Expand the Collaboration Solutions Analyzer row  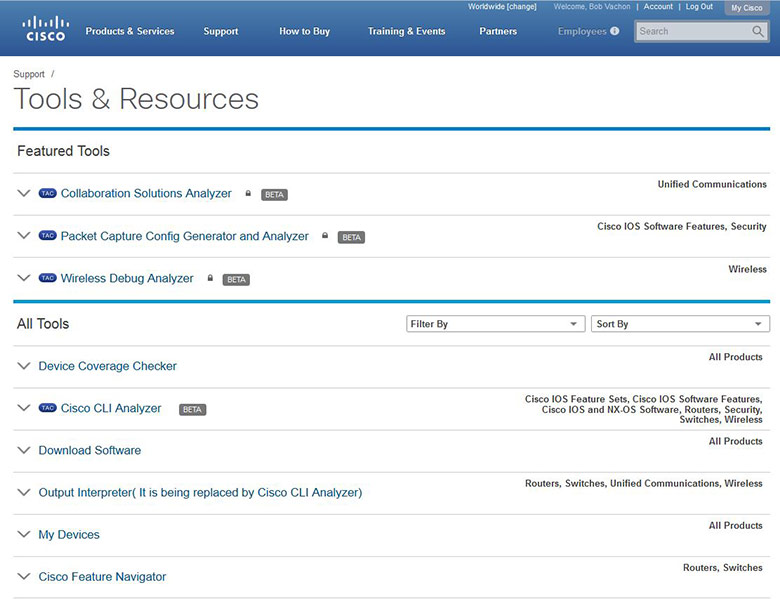[24, 194]
